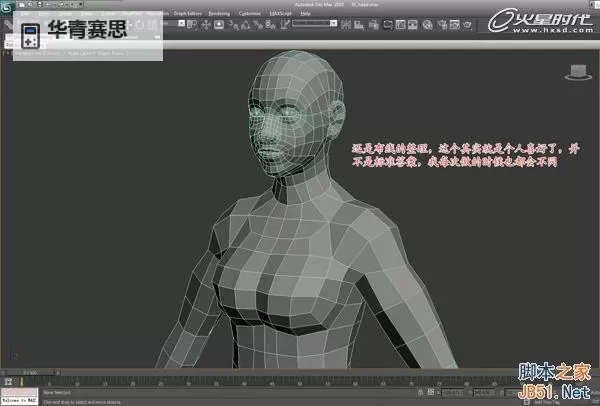Open Edit Named Selection Sets
Screen dimensions: 600x406
(x=285, y=25)
